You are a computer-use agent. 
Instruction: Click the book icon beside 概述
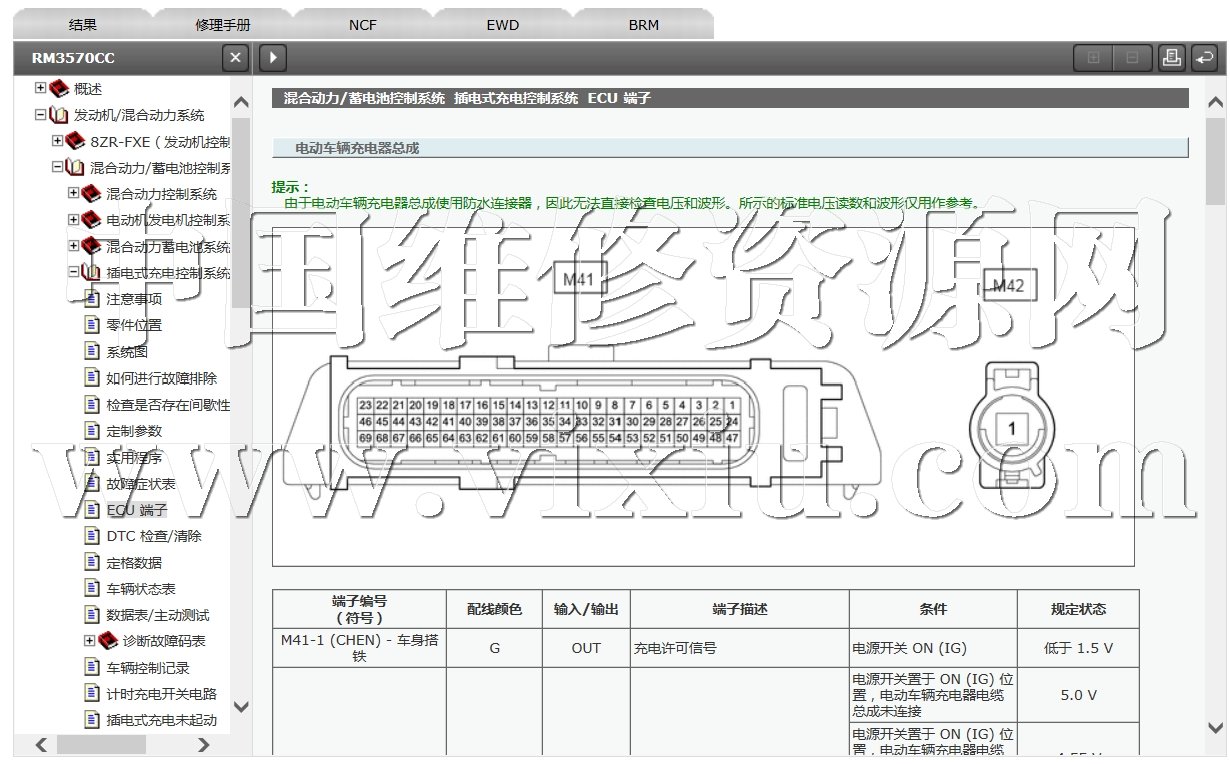tap(59, 89)
